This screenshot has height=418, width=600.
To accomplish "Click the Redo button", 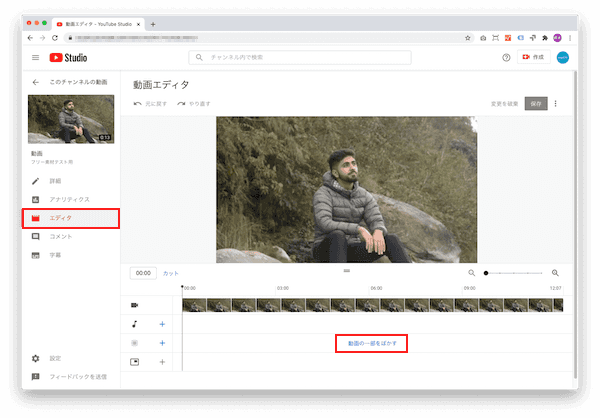I will 194,104.
